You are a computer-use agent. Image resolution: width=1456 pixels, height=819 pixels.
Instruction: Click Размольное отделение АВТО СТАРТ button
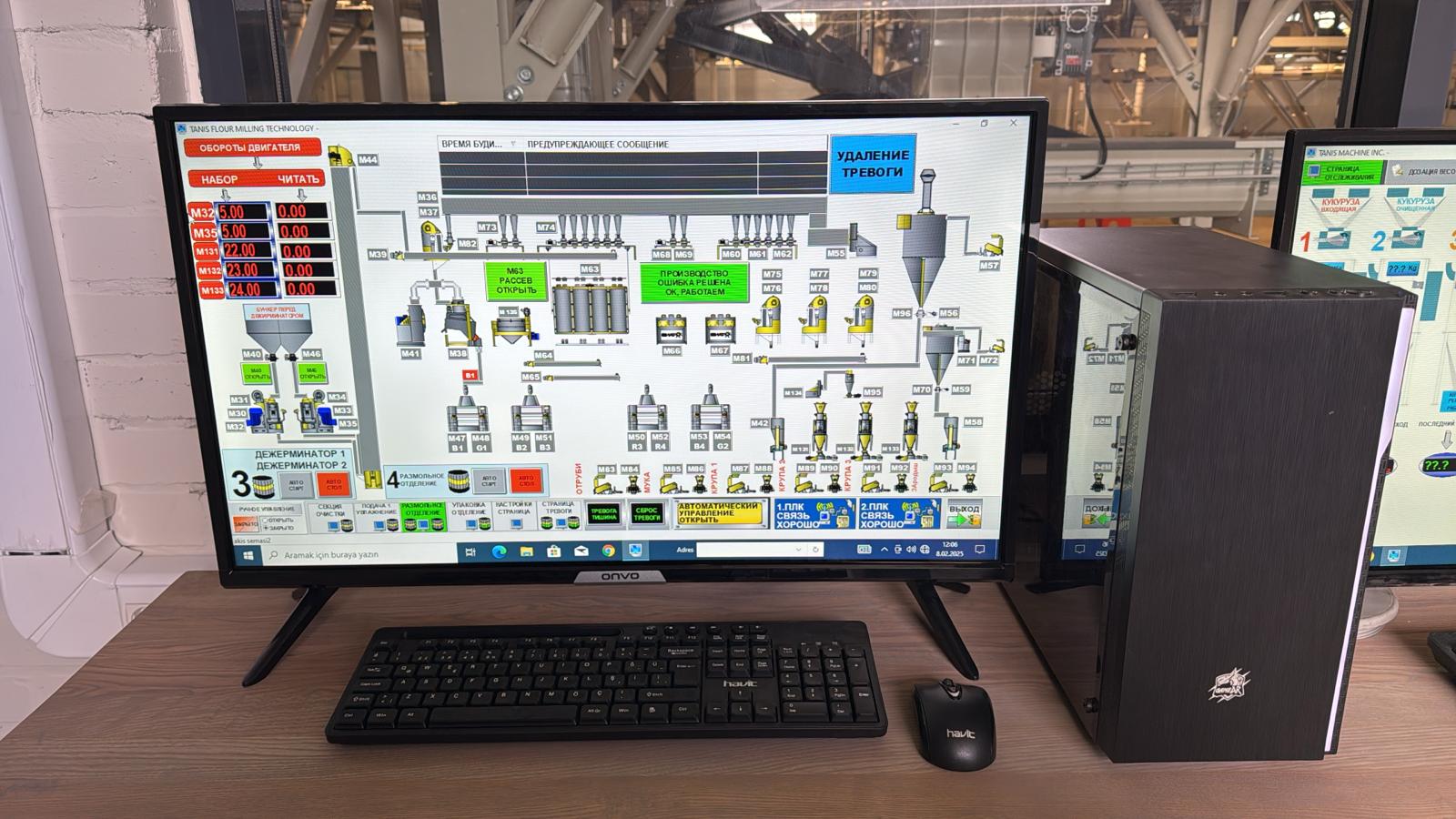pos(489,480)
